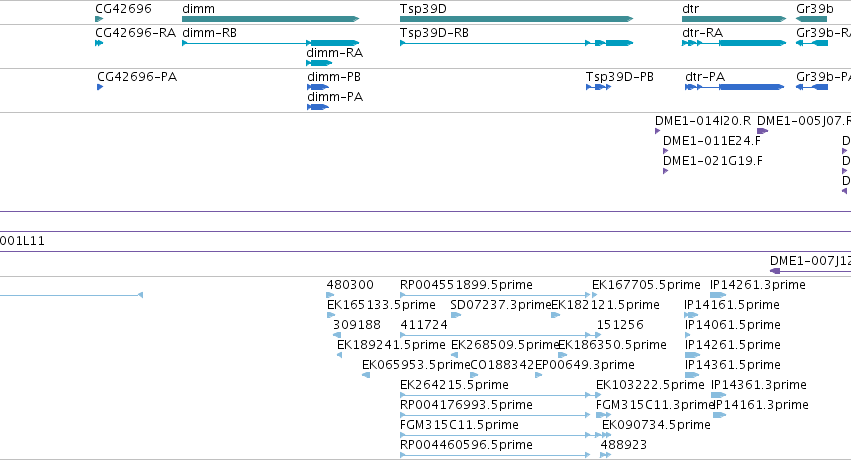Viewport: 851px width, 460px height.
Task: Click the teal dtr gene bar
Action: coord(734,20)
